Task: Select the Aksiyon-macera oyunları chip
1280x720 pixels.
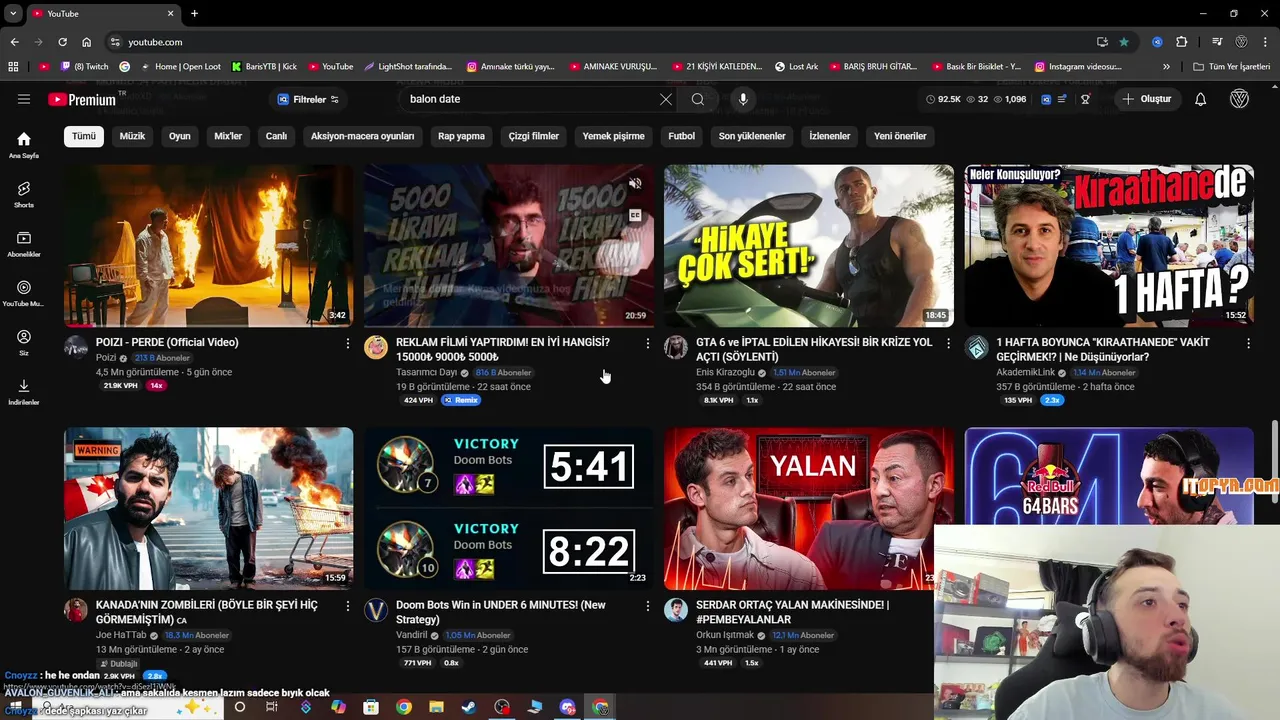Action: click(362, 136)
